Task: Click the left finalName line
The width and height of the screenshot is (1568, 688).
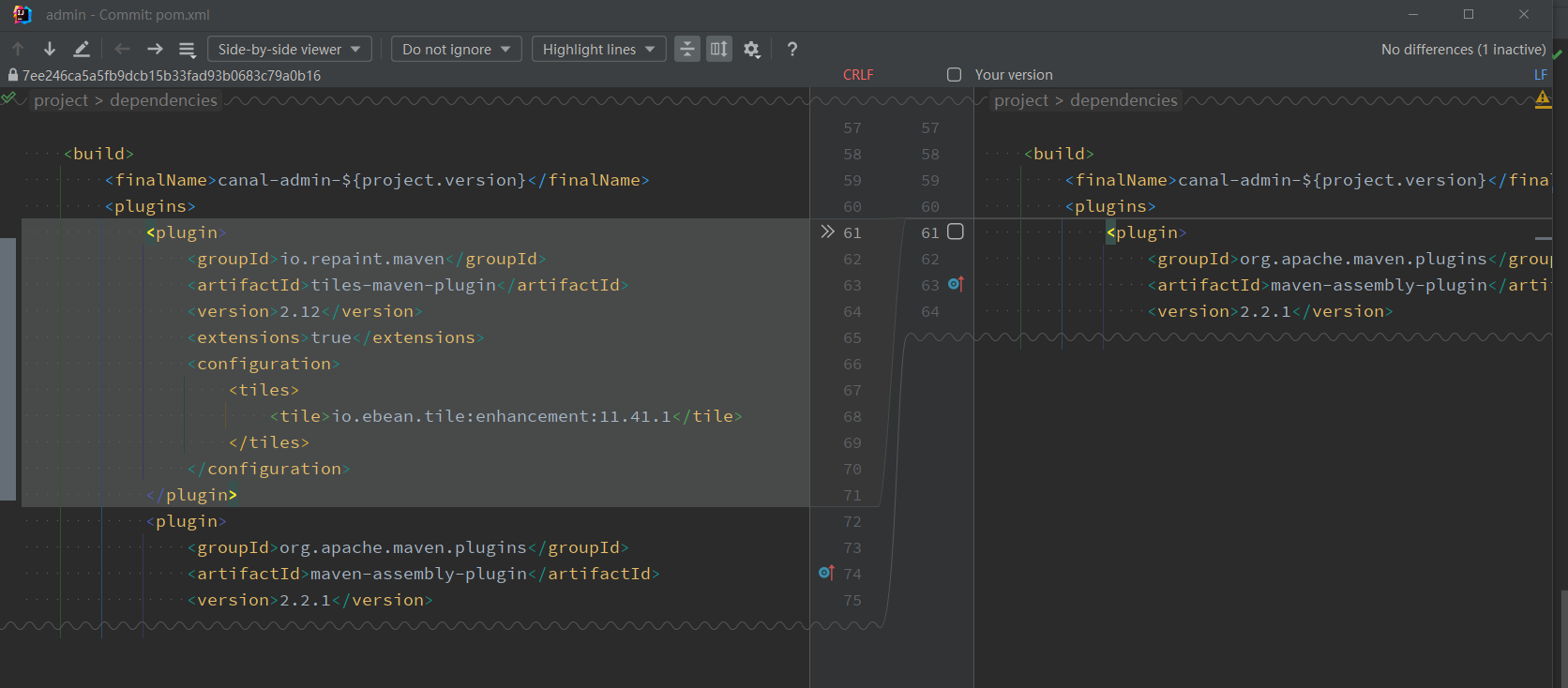Action: click(377, 180)
